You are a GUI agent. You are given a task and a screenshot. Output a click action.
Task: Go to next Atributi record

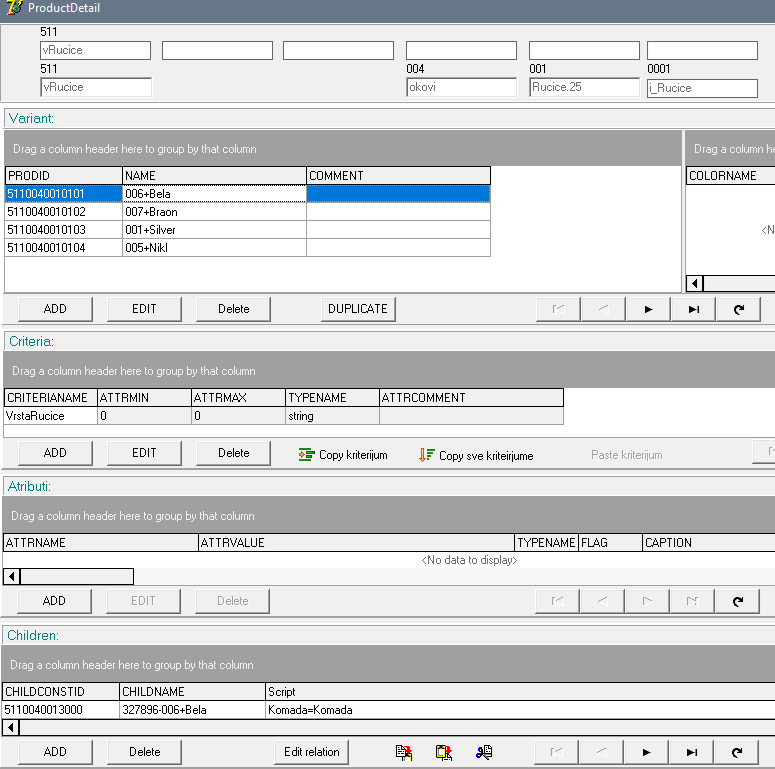tap(647, 601)
